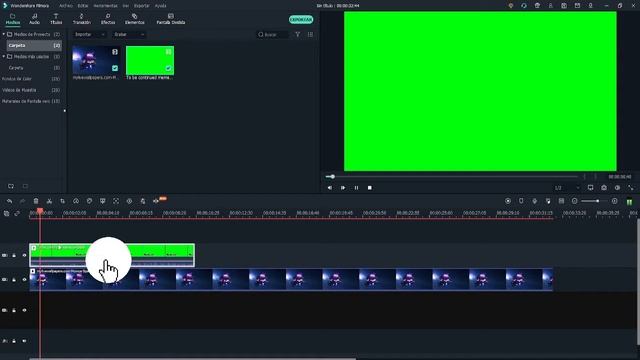The width and height of the screenshot is (640, 360).
Task: Open the Ayuda menu
Action: click(x=160, y=6)
